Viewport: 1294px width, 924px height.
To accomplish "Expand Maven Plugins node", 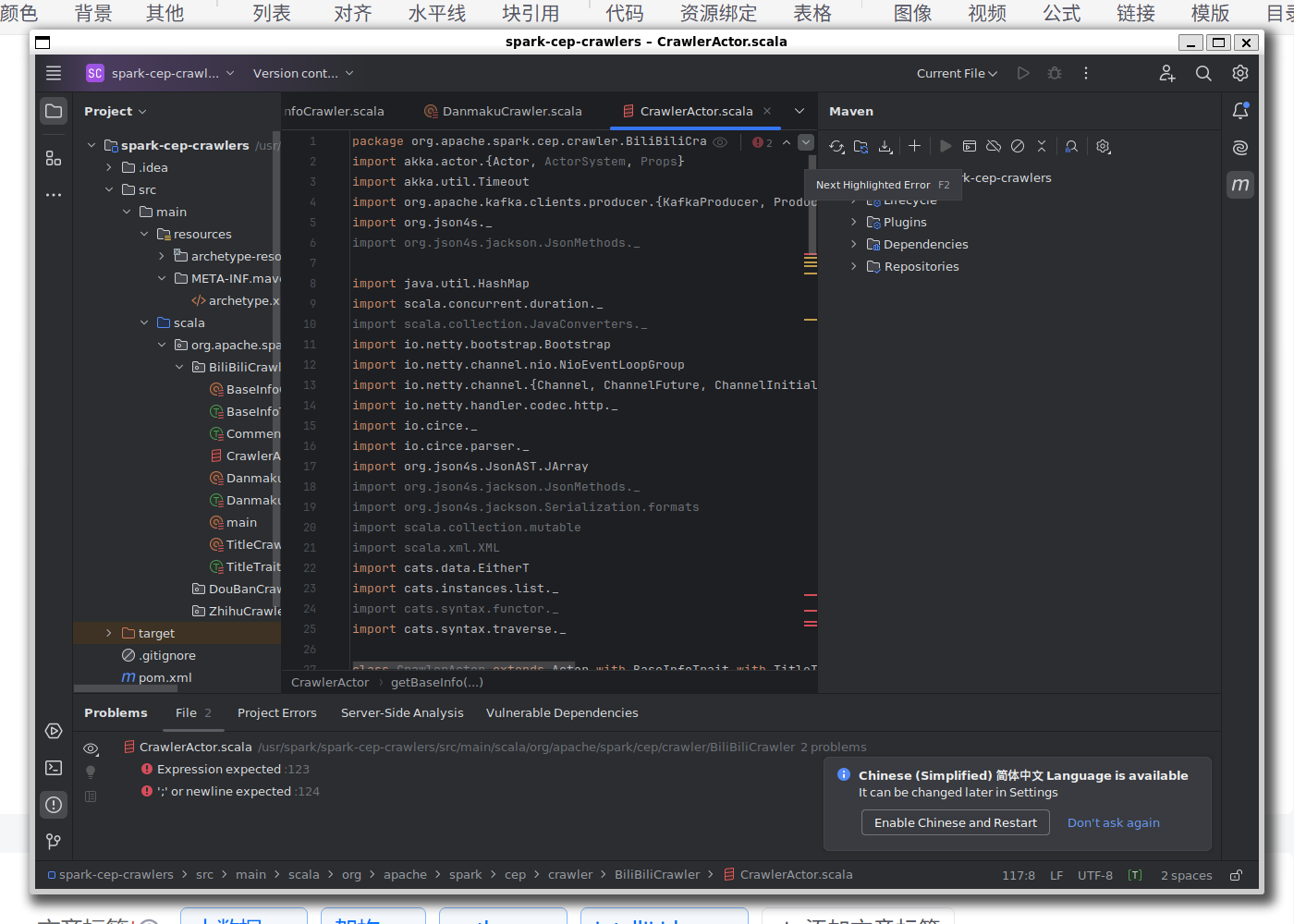I will [854, 222].
